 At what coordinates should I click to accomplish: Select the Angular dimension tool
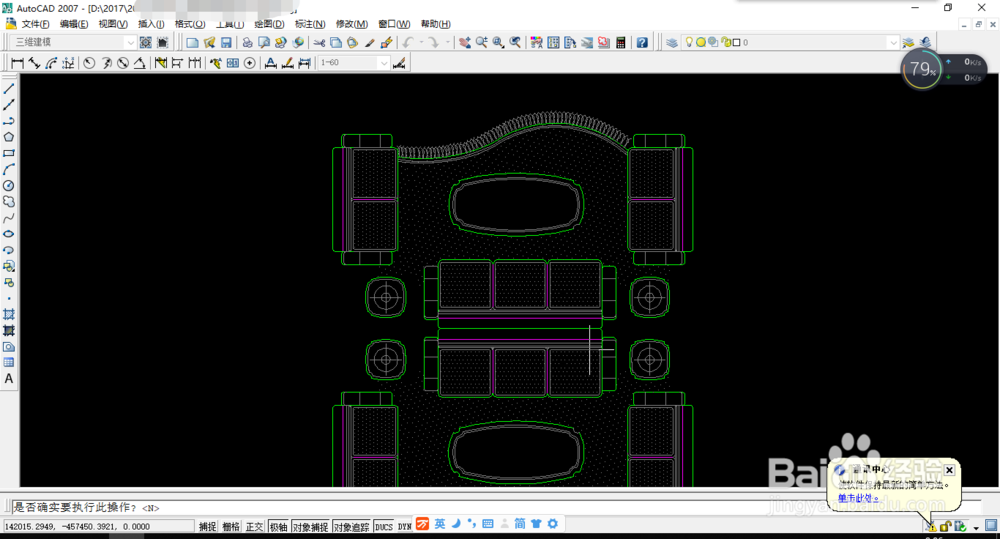point(140,63)
